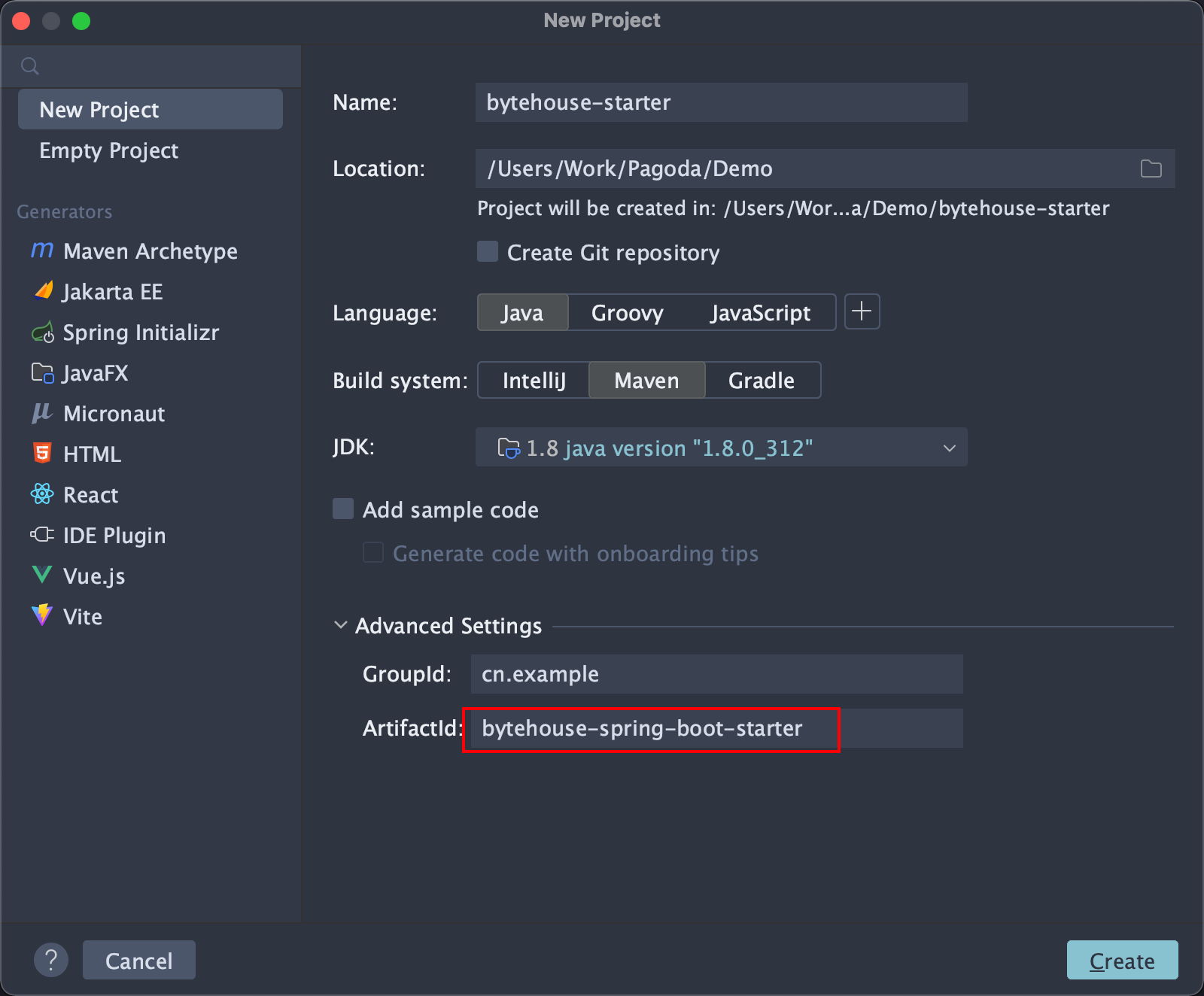Choose Maven build system
Viewport: 1204px width, 996px height.
point(647,380)
